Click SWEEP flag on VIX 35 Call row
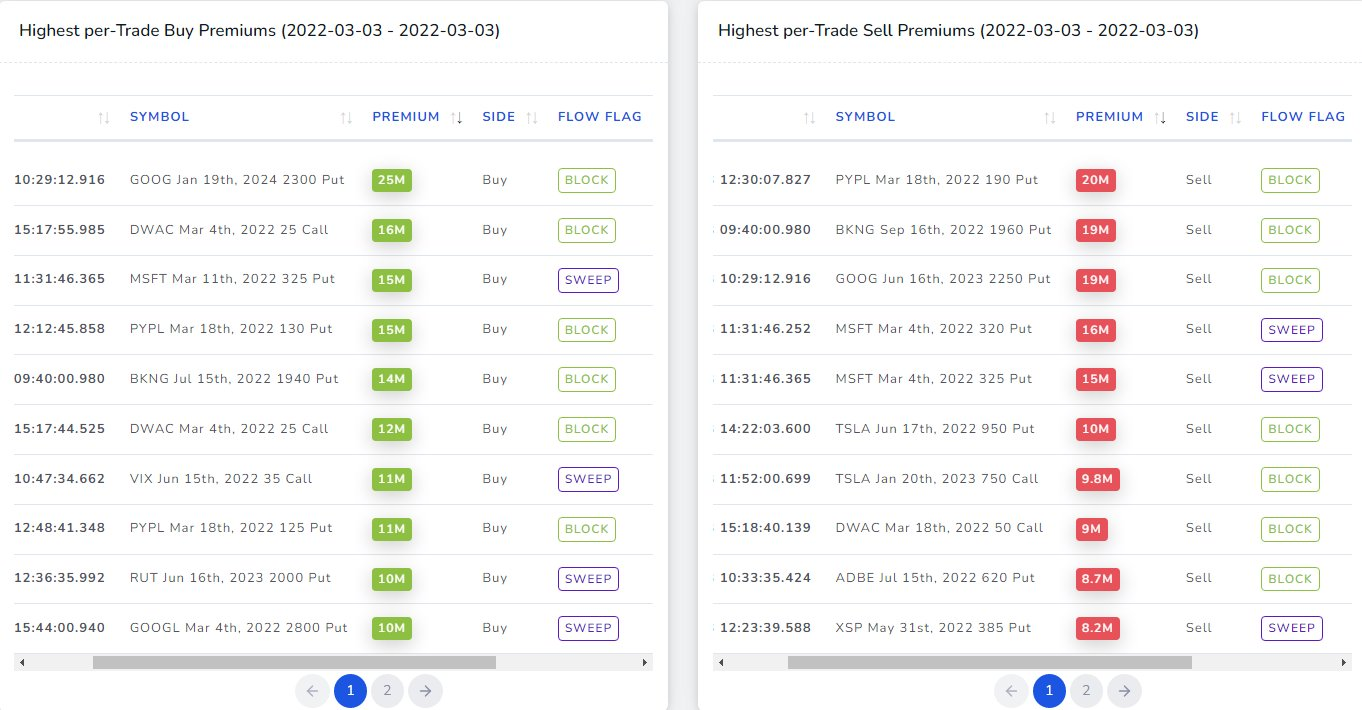1362x710 pixels. (588, 479)
